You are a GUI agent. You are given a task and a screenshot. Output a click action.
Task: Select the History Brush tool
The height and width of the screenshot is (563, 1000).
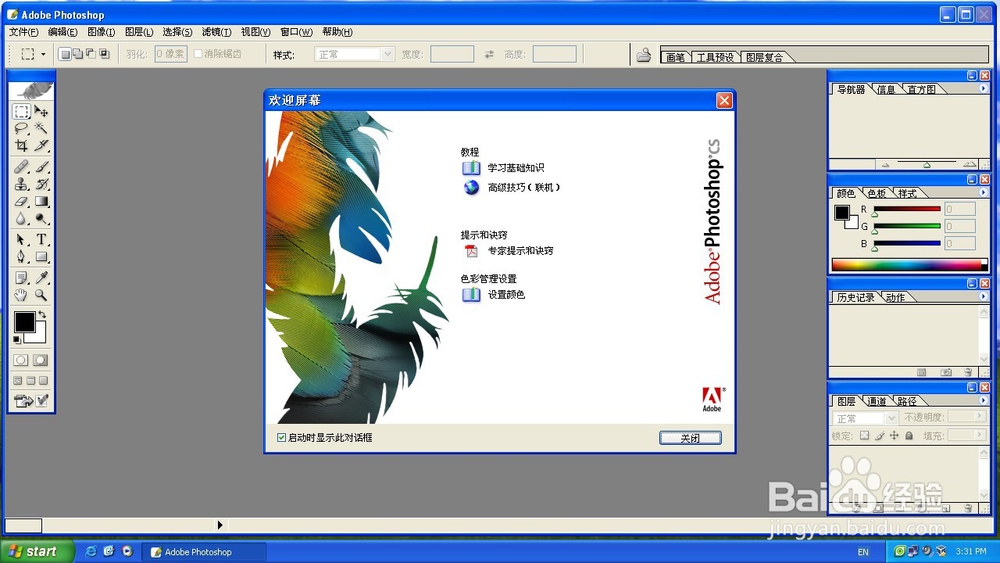pos(41,184)
